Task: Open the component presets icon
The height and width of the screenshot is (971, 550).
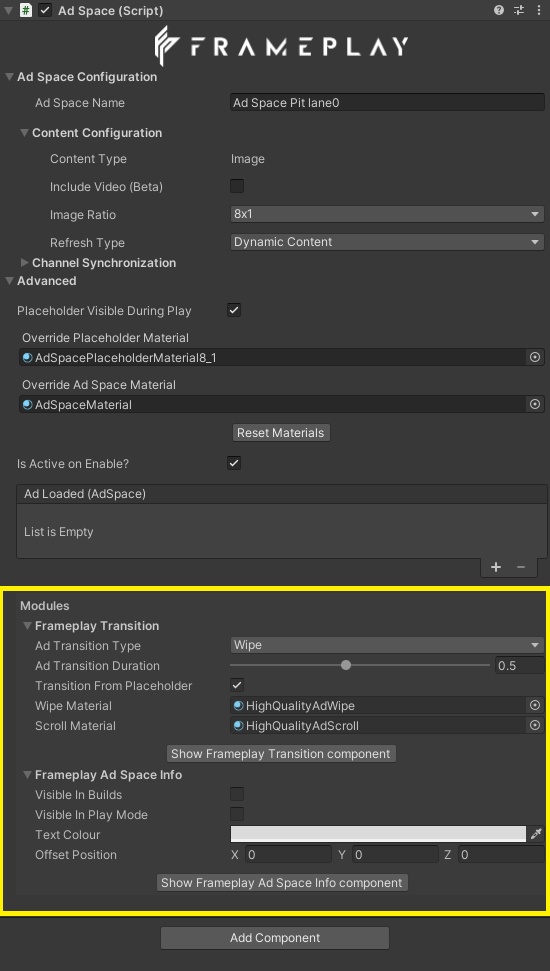Action: [519, 10]
